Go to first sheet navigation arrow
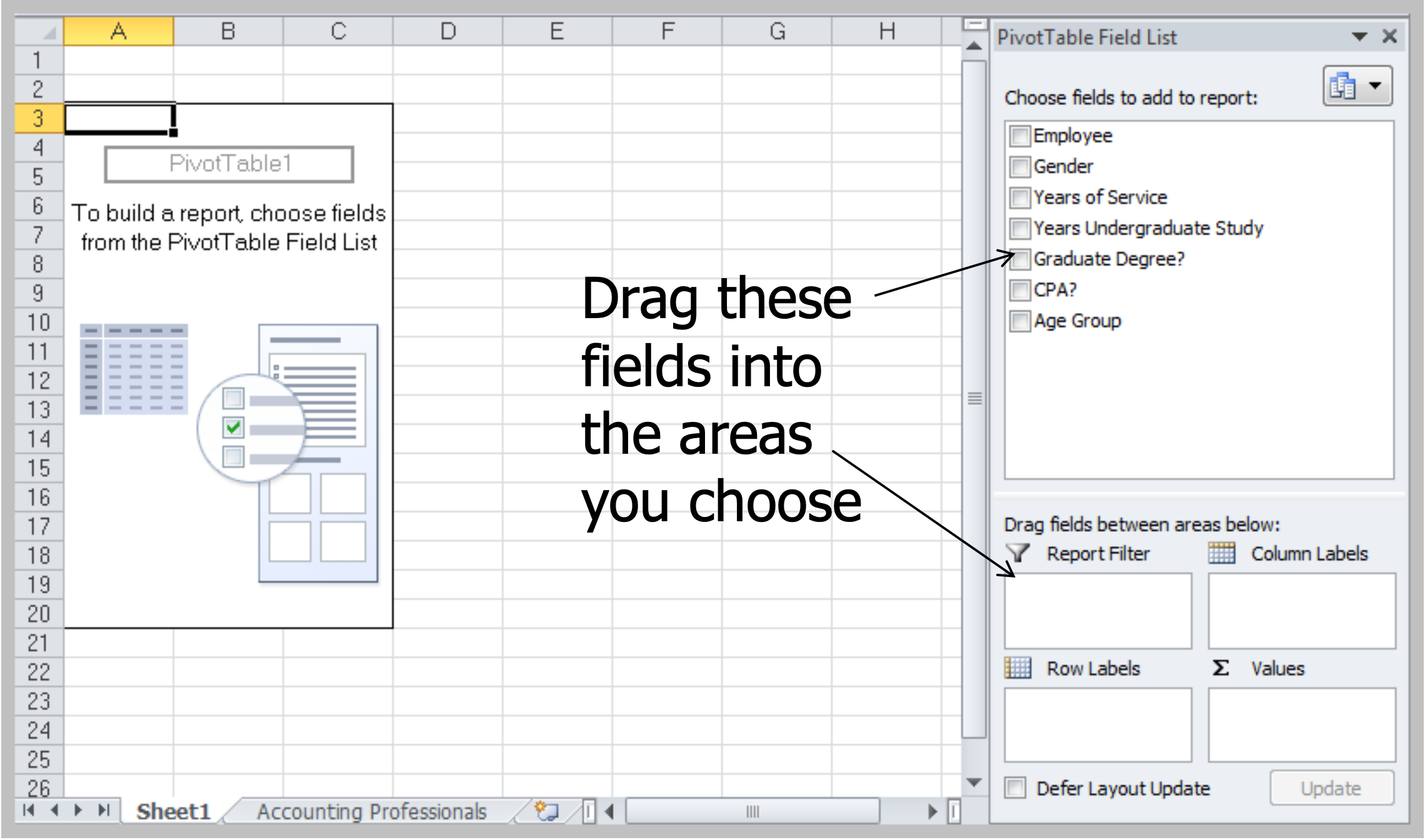 click(x=29, y=811)
